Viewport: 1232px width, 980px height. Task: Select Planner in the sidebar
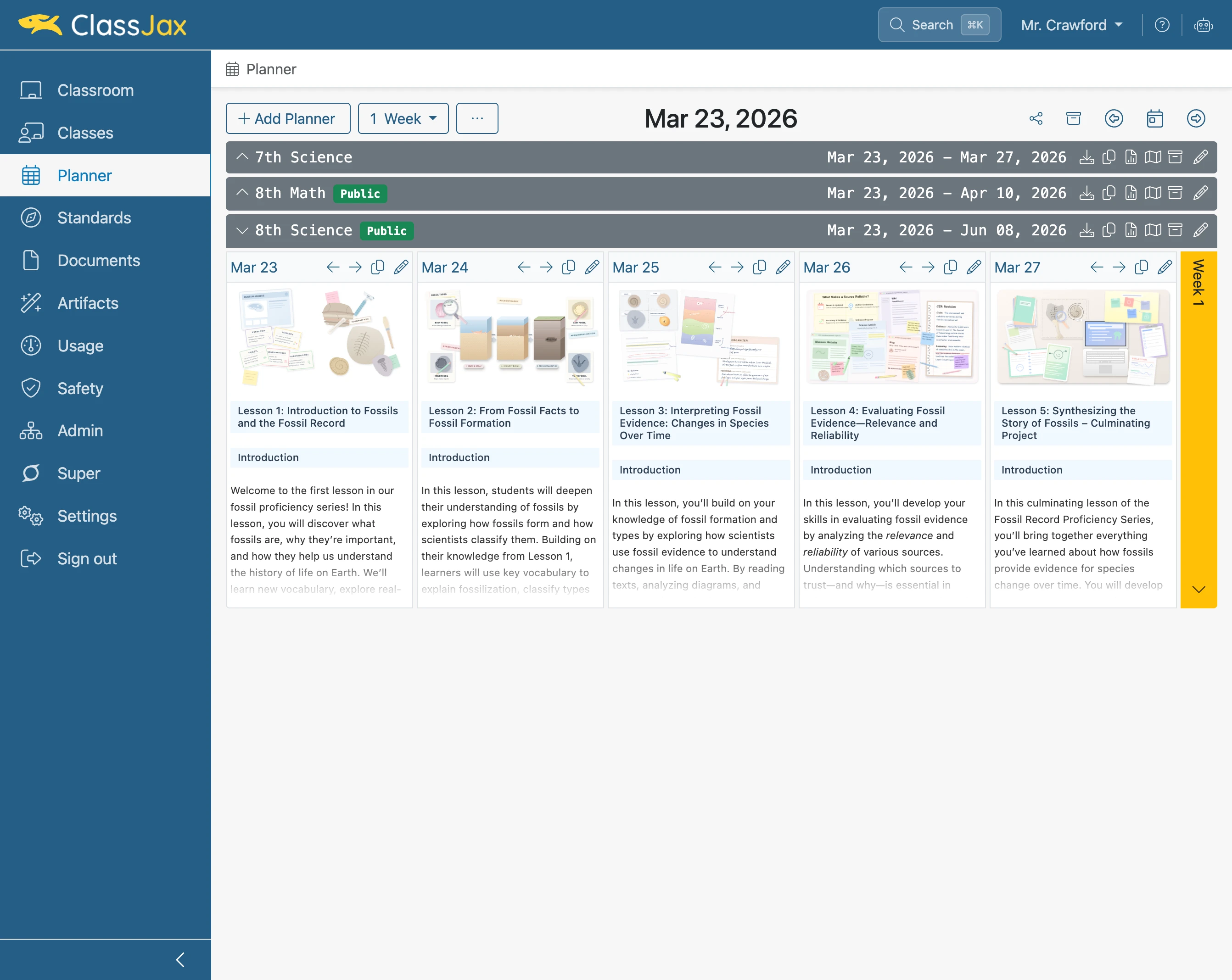click(106, 175)
